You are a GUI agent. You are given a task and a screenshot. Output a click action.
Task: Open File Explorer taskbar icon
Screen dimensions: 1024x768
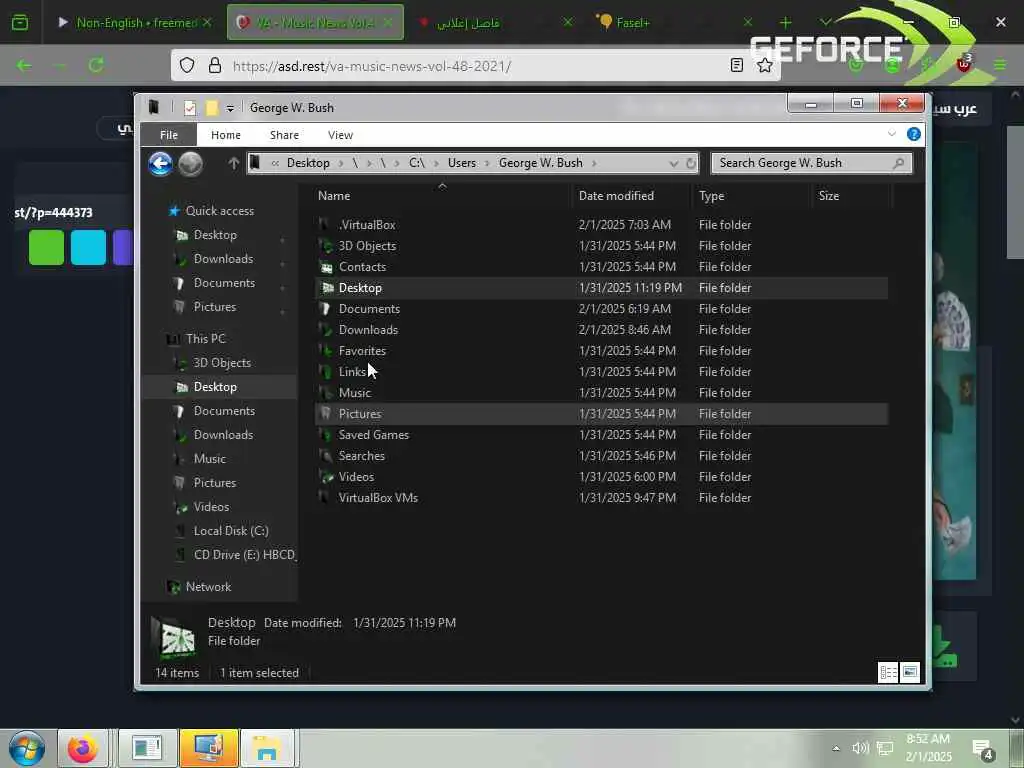266,748
